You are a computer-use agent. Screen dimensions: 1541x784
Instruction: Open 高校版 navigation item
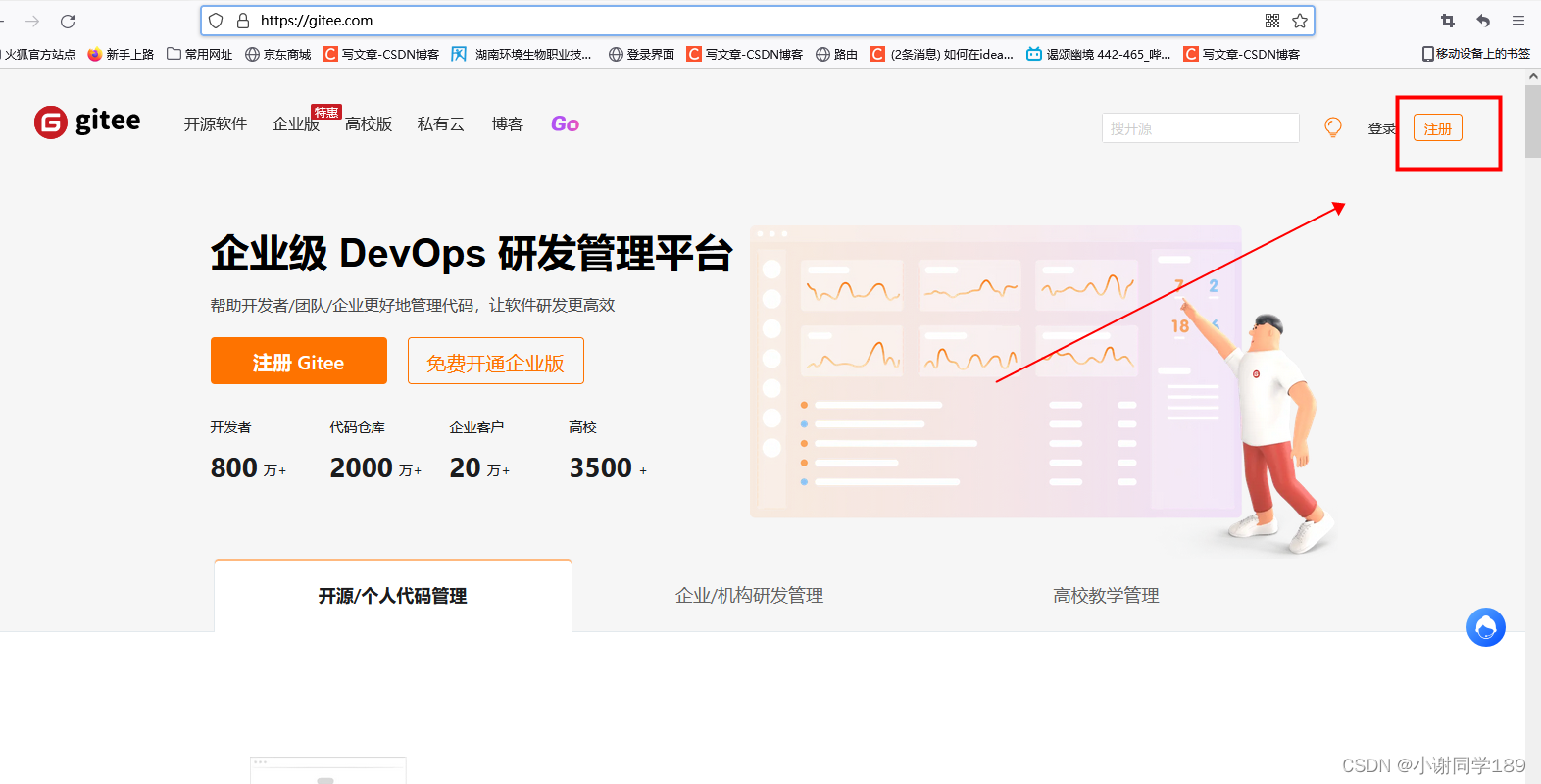pyautogui.click(x=369, y=123)
